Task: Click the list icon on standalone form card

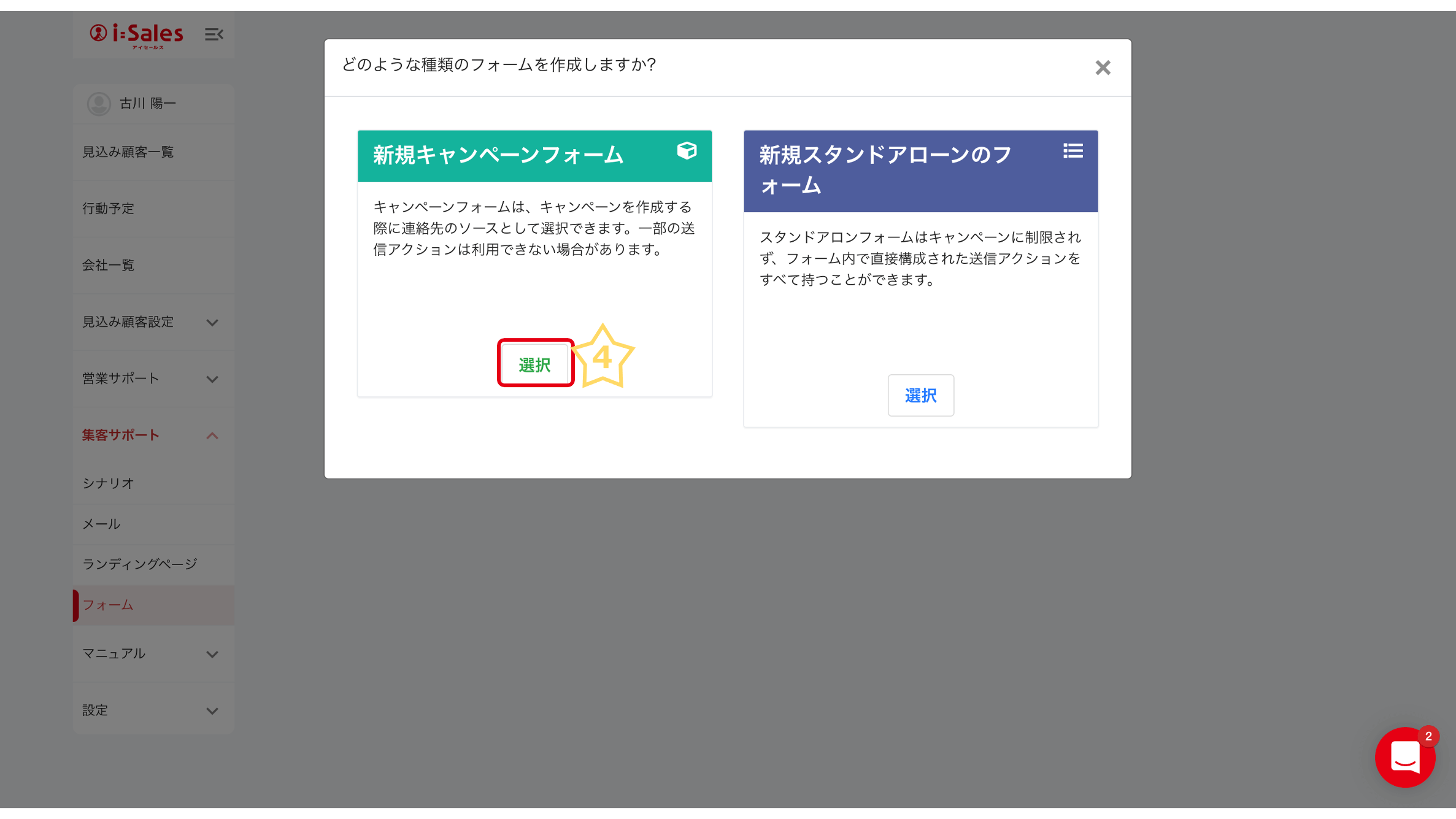Action: pyautogui.click(x=1073, y=151)
